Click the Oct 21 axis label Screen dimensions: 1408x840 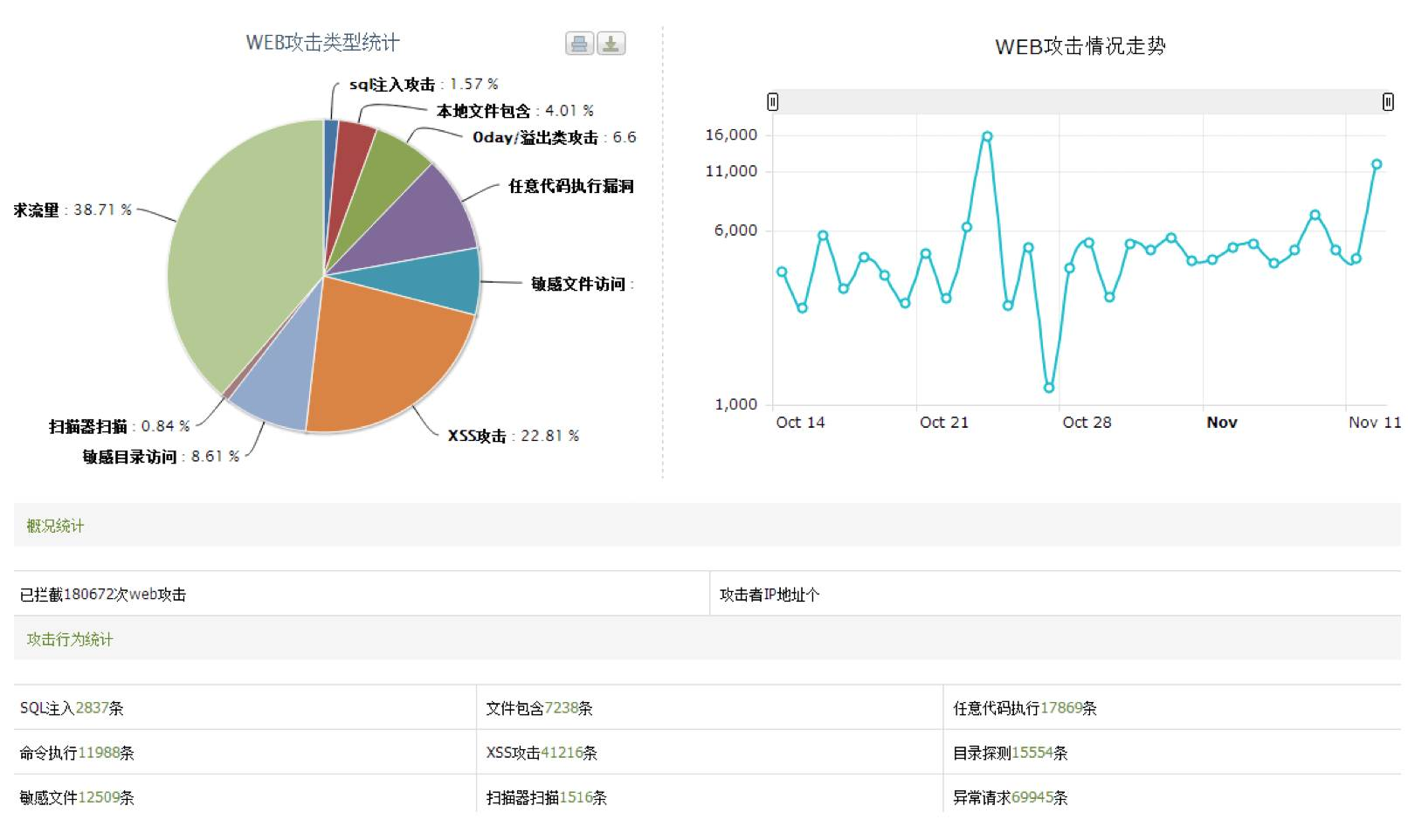tap(944, 423)
